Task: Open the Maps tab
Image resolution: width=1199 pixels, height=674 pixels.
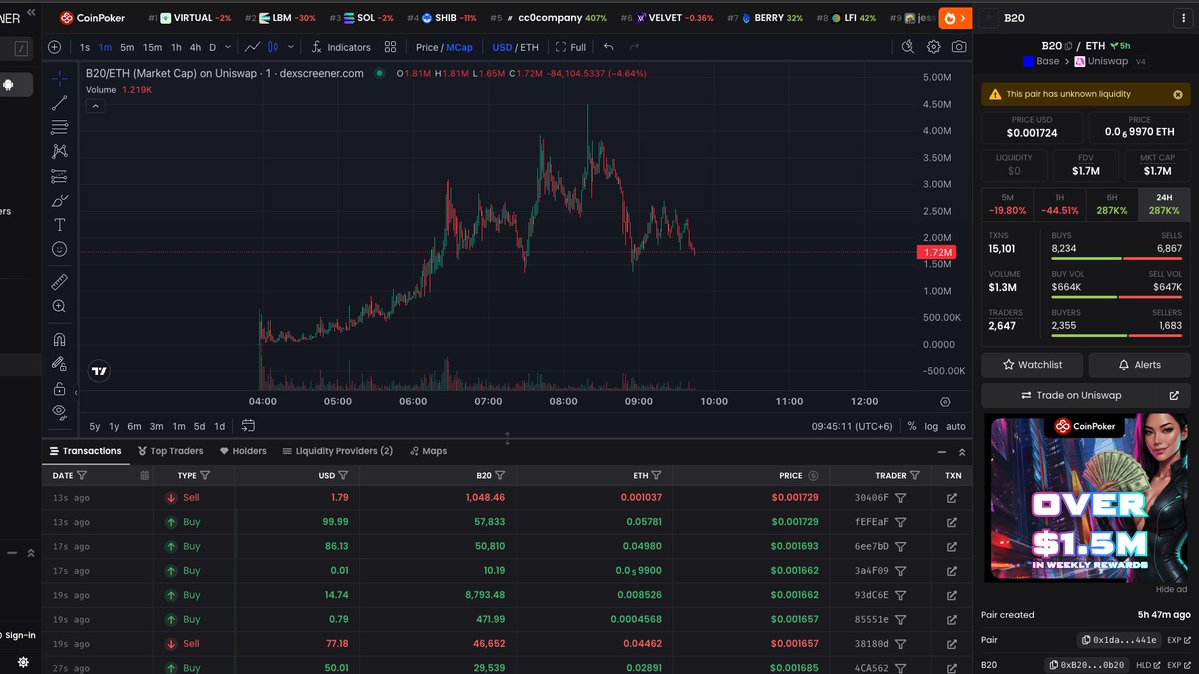Action: 428,451
